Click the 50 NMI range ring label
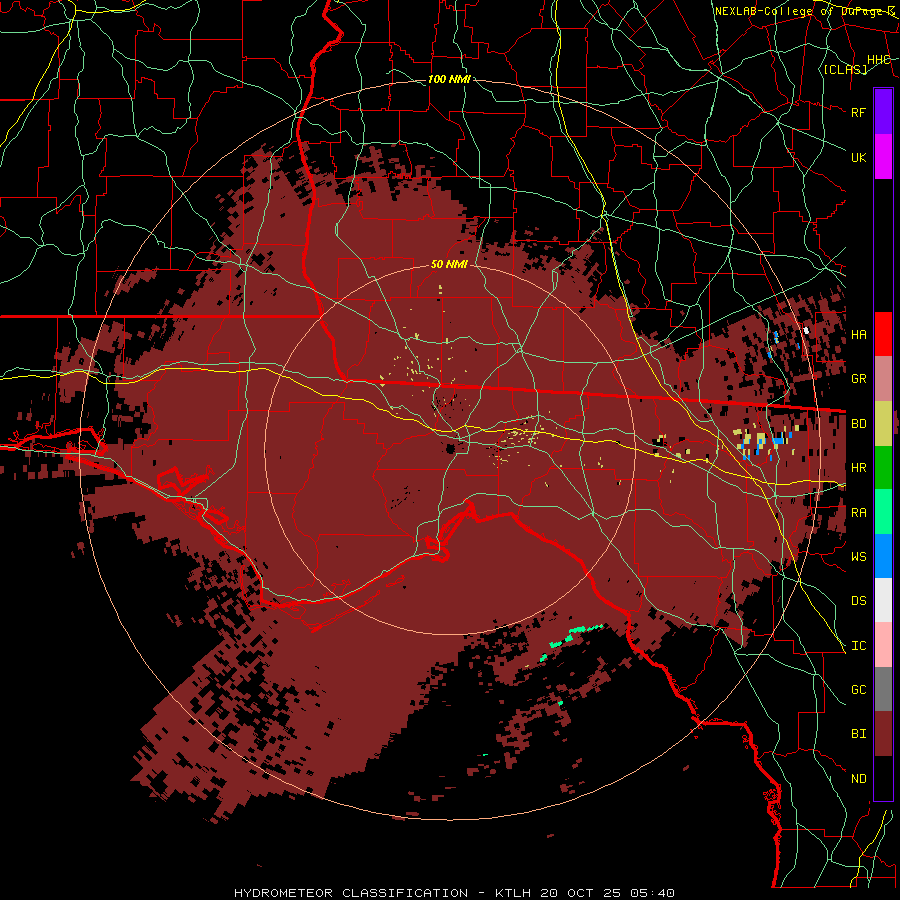This screenshot has width=900, height=900. [449, 264]
